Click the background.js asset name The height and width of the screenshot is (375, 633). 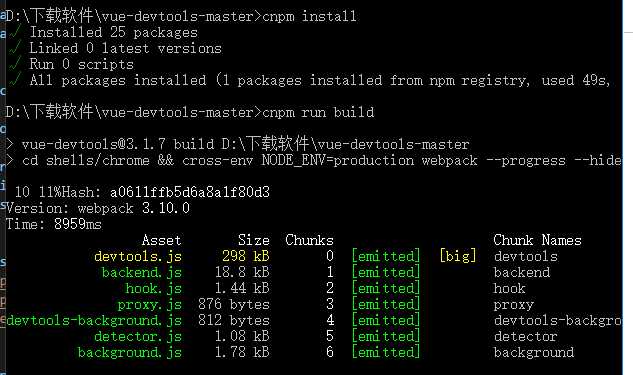click(x=130, y=352)
